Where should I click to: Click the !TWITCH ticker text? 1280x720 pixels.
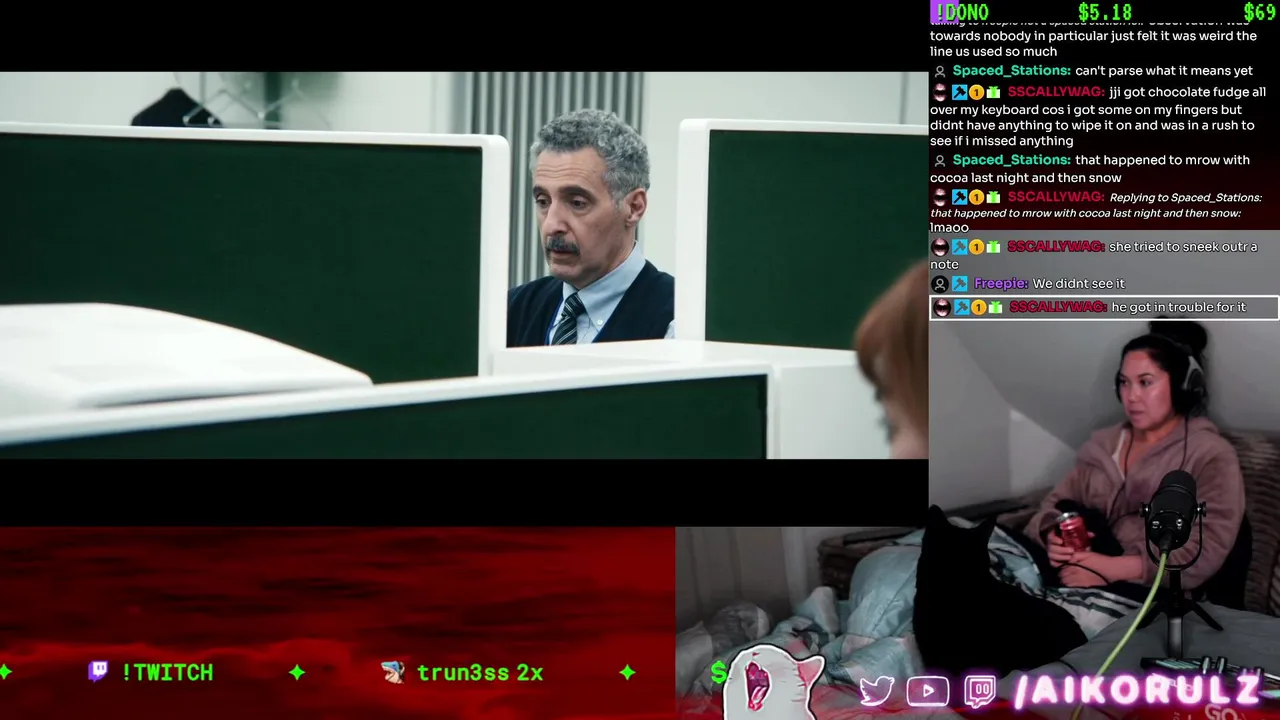167,672
